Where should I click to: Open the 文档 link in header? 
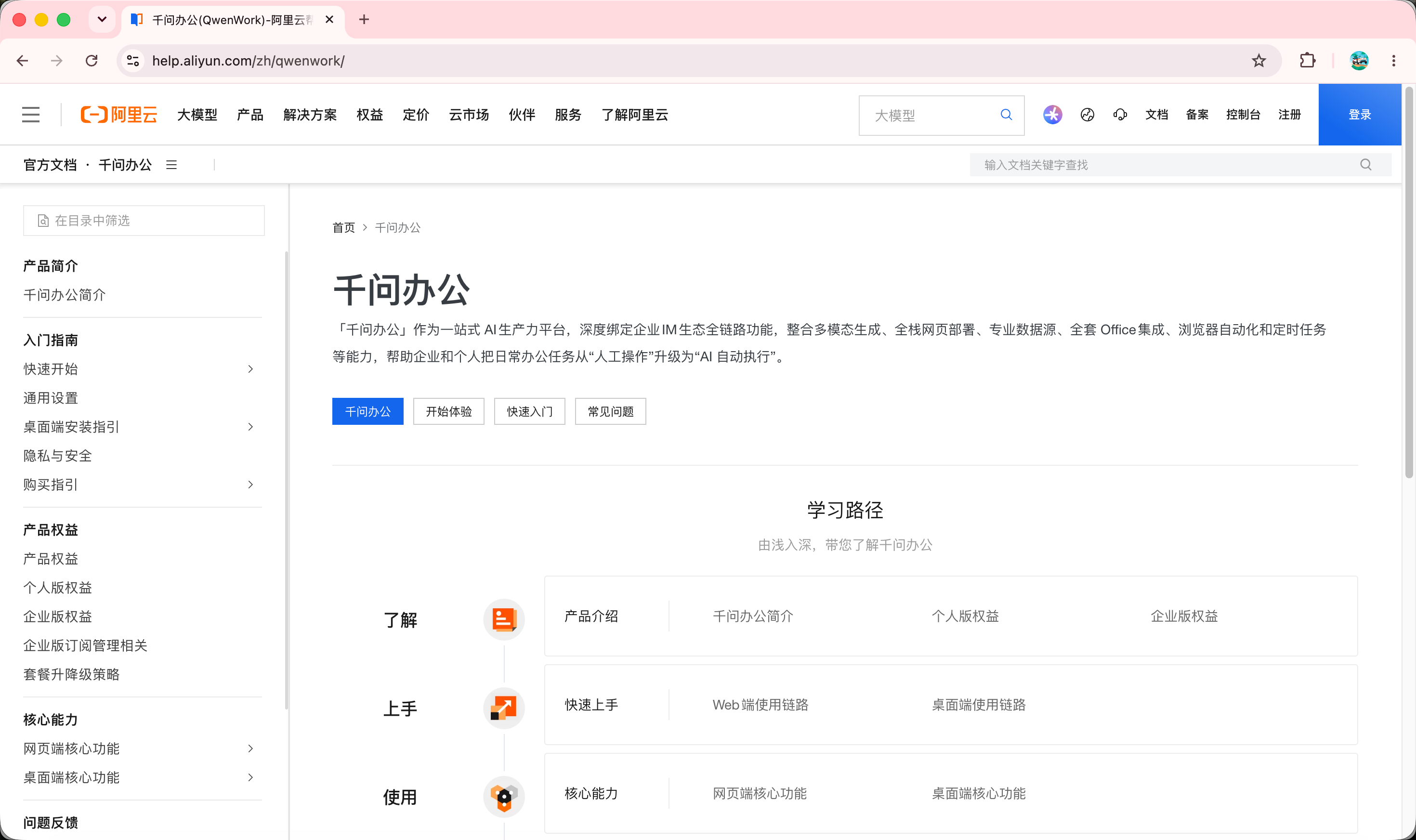(x=1157, y=115)
